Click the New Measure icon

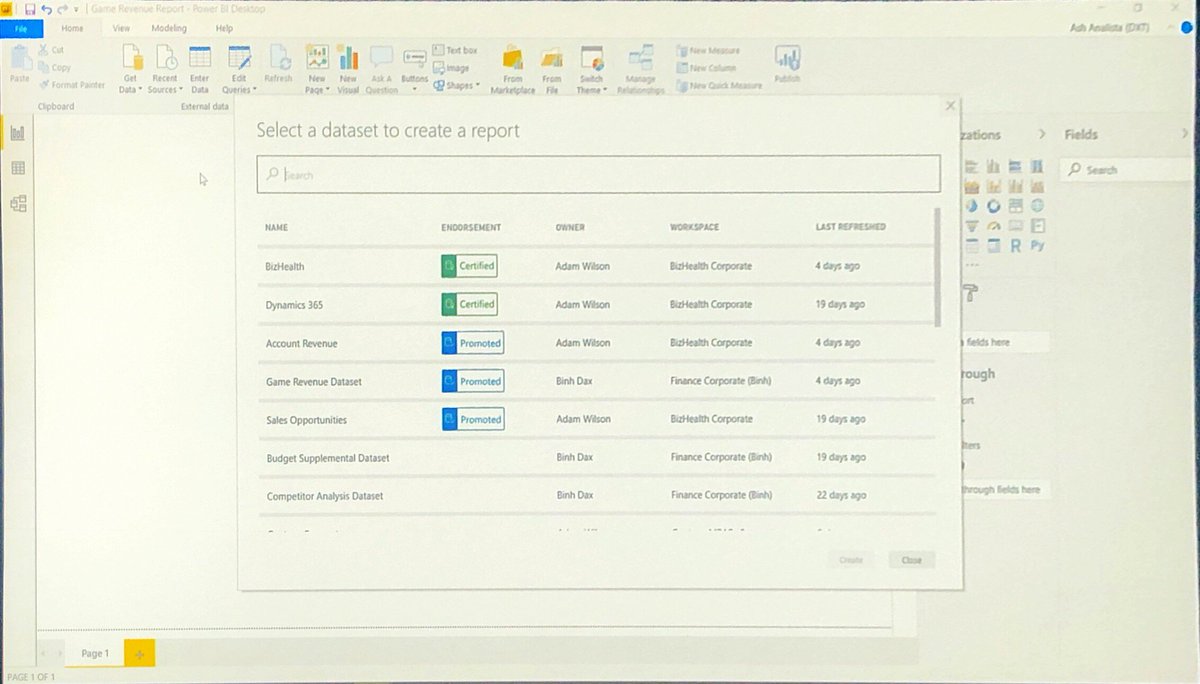(683, 50)
